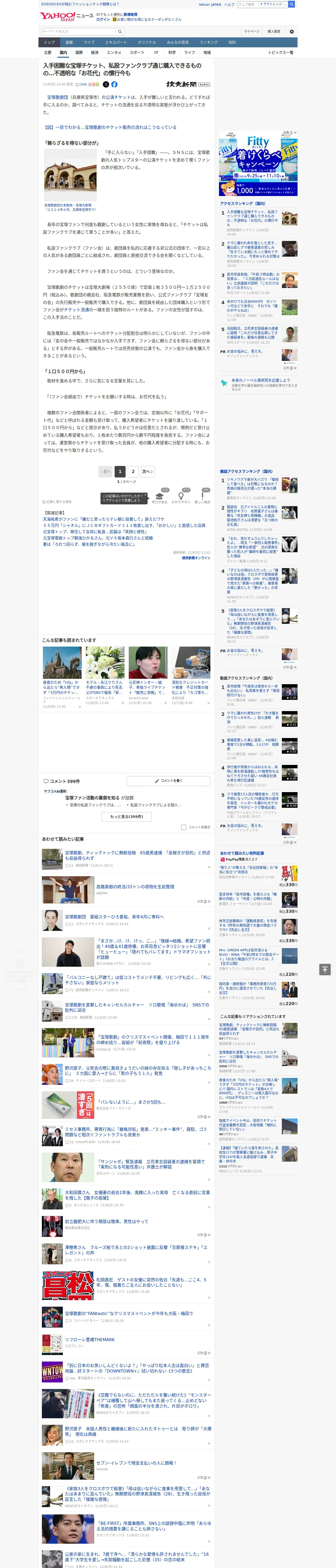Open the settings gear icon
The image size is (336, 1568).
292,32
